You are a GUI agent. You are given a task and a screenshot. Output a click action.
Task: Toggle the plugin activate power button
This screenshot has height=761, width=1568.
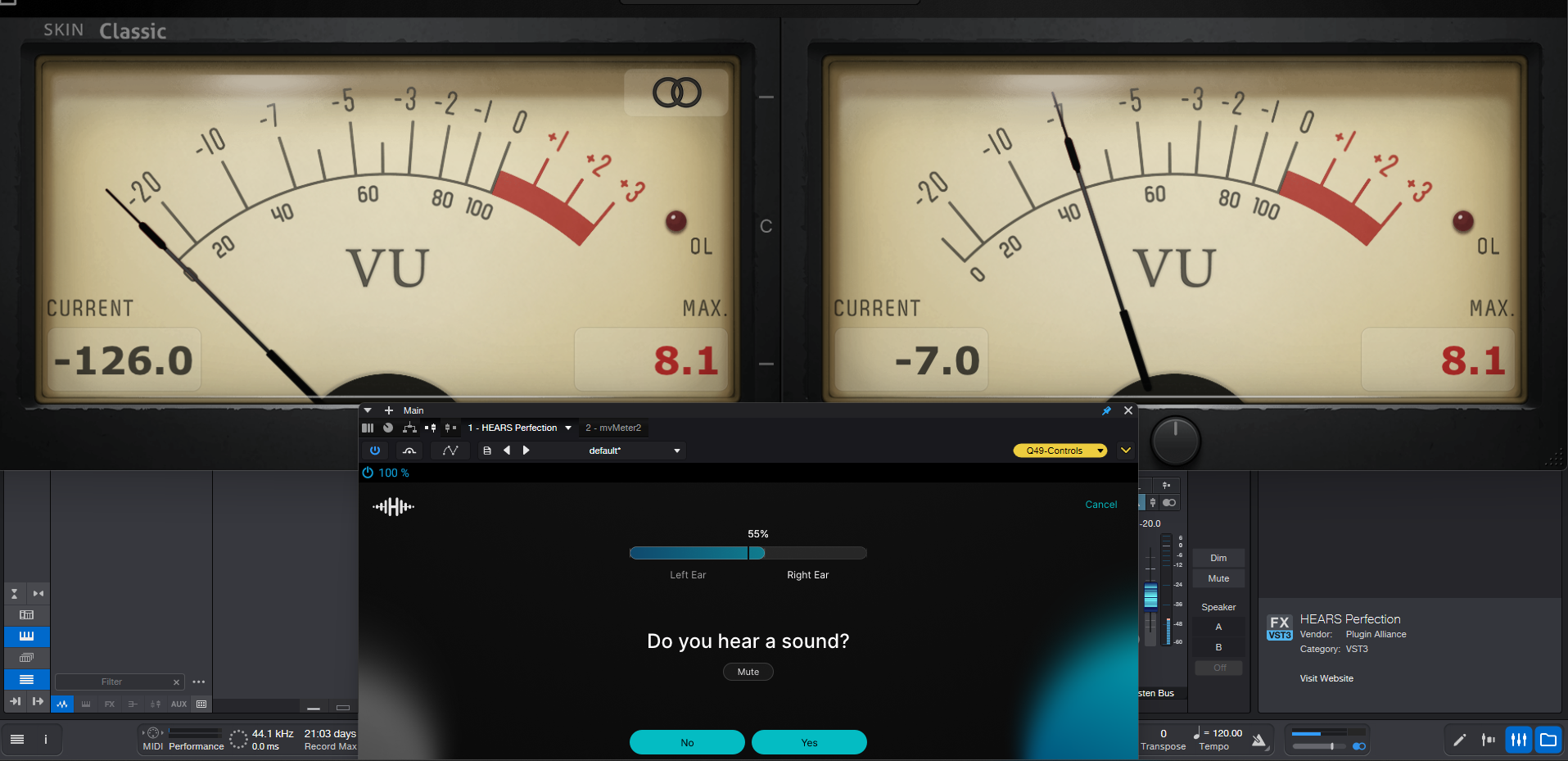click(375, 451)
